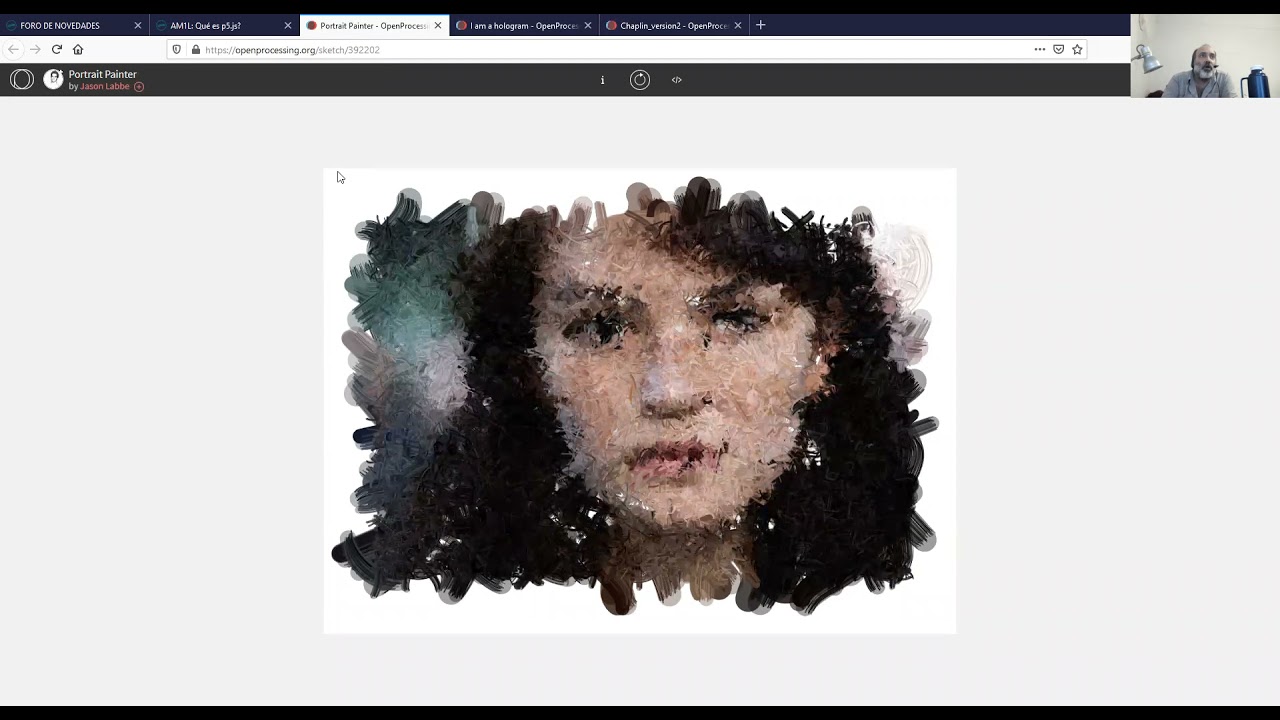Close the AM1L: Qué es p5.js? tab
This screenshot has width=1280, height=720.
pyautogui.click(x=288, y=25)
